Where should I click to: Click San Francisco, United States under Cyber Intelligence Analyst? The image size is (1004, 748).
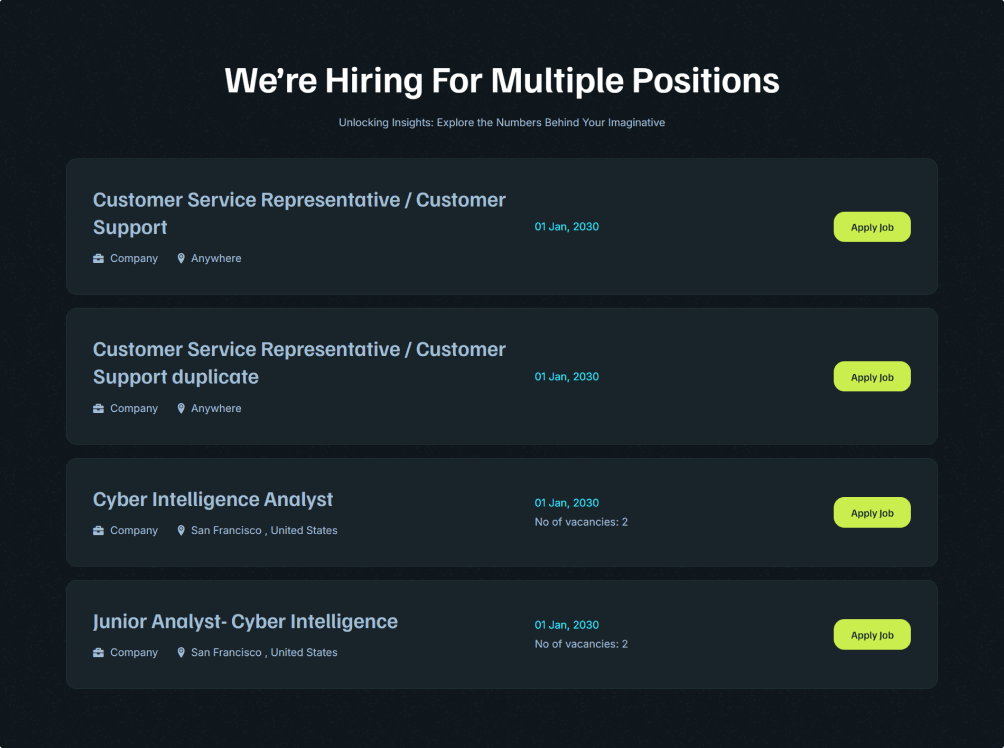[x=264, y=530]
